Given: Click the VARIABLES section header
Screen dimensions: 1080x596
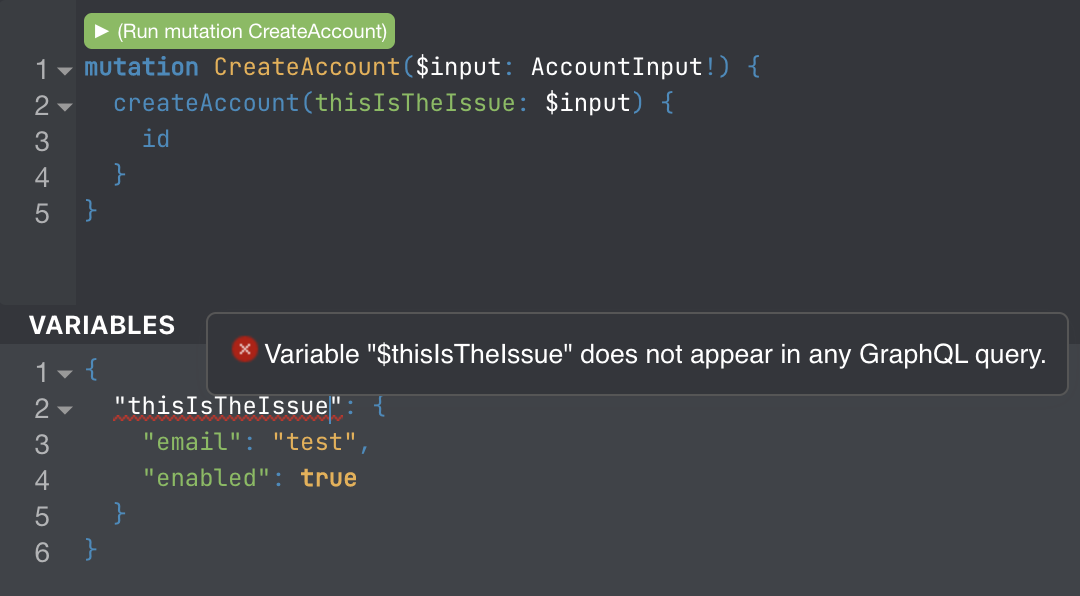Looking at the screenshot, I should [x=102, y=324].
